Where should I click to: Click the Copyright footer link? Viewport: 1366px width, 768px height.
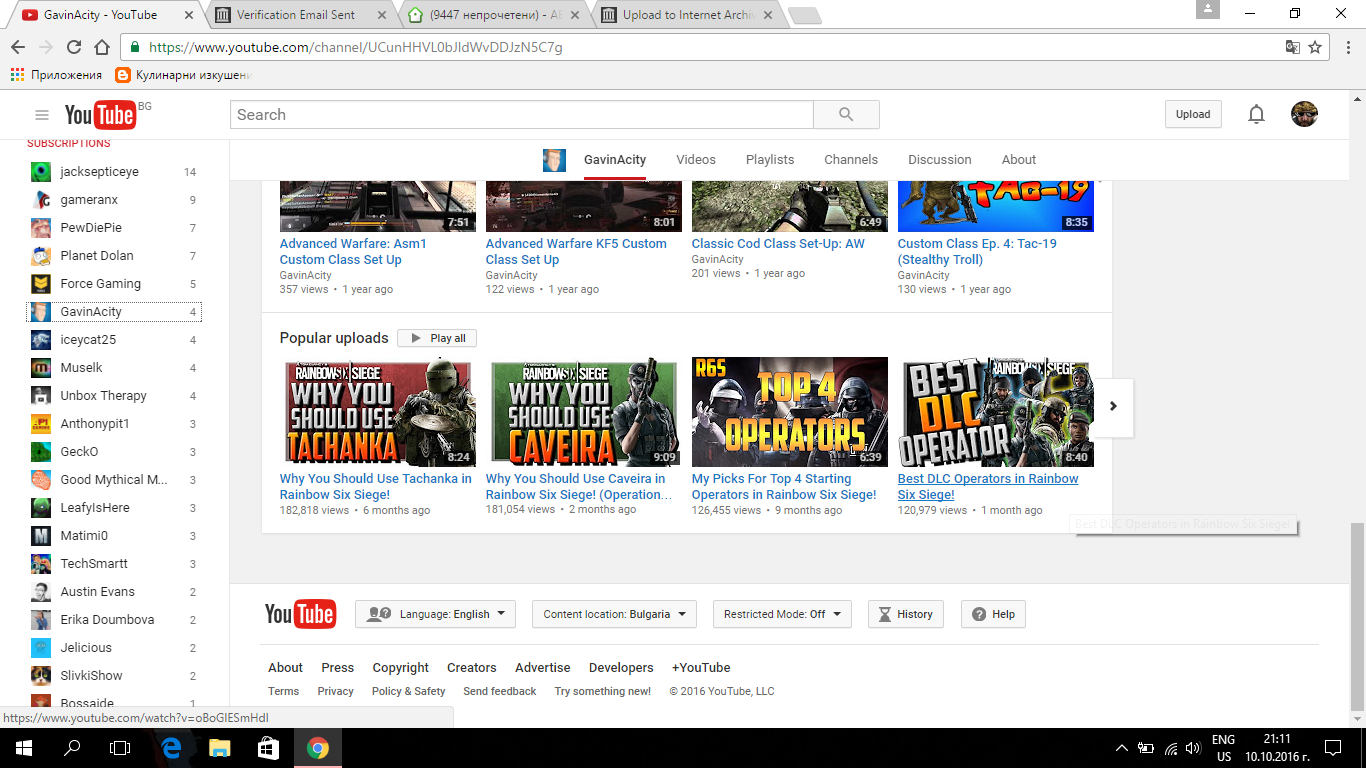[400, 668]
